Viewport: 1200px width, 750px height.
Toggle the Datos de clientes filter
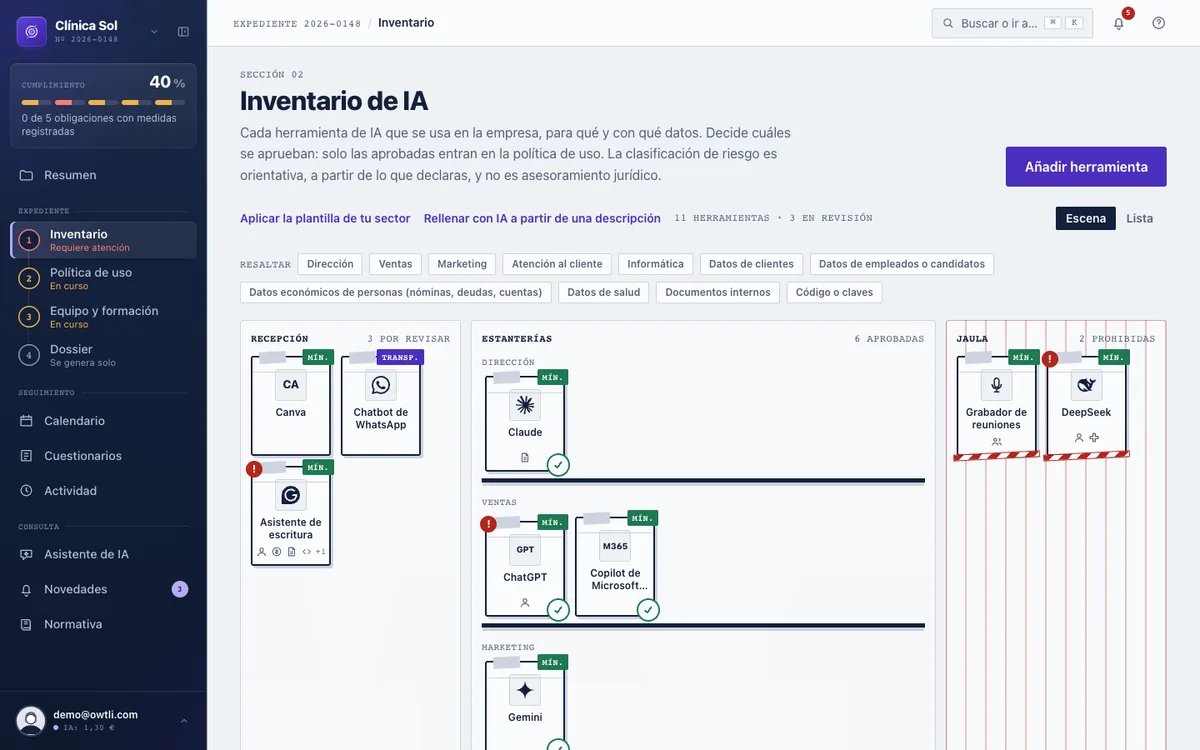(x=751, y=264)
